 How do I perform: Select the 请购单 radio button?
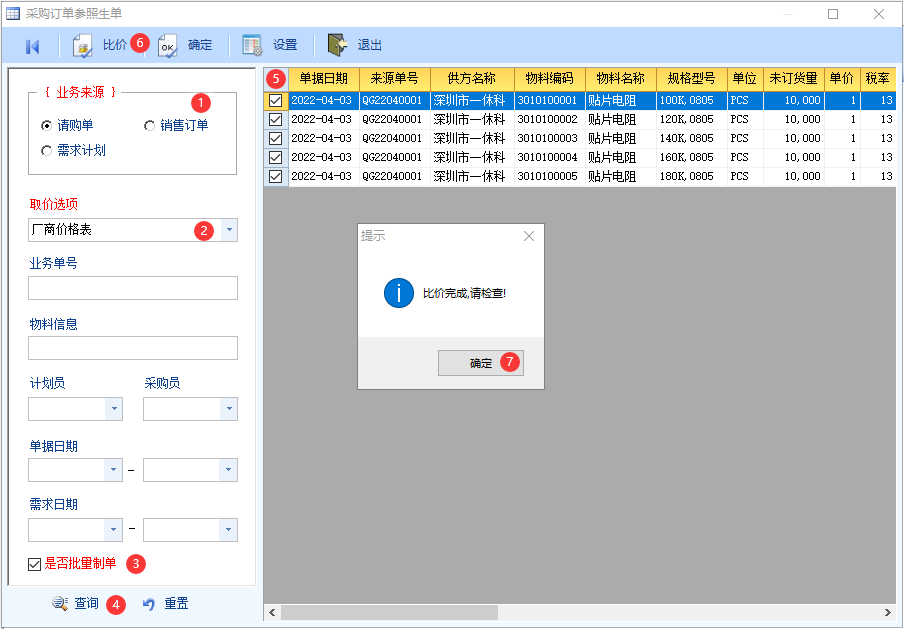coord(47,125)
